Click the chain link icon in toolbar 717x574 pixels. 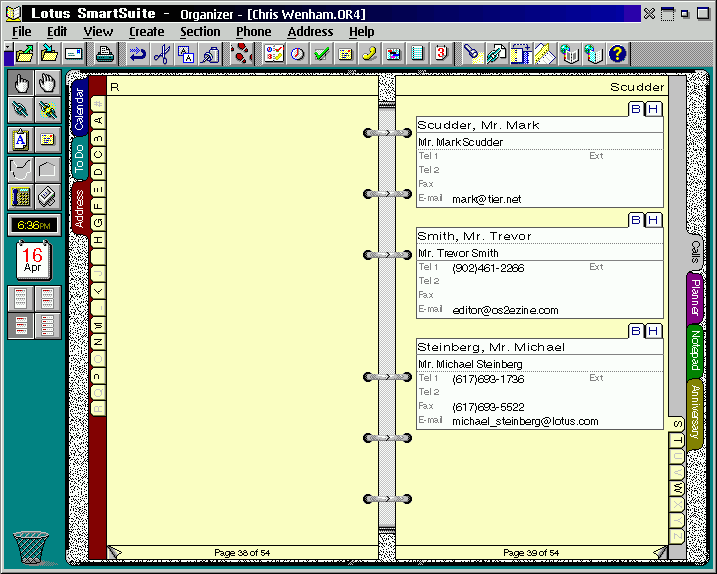(497, 54)
